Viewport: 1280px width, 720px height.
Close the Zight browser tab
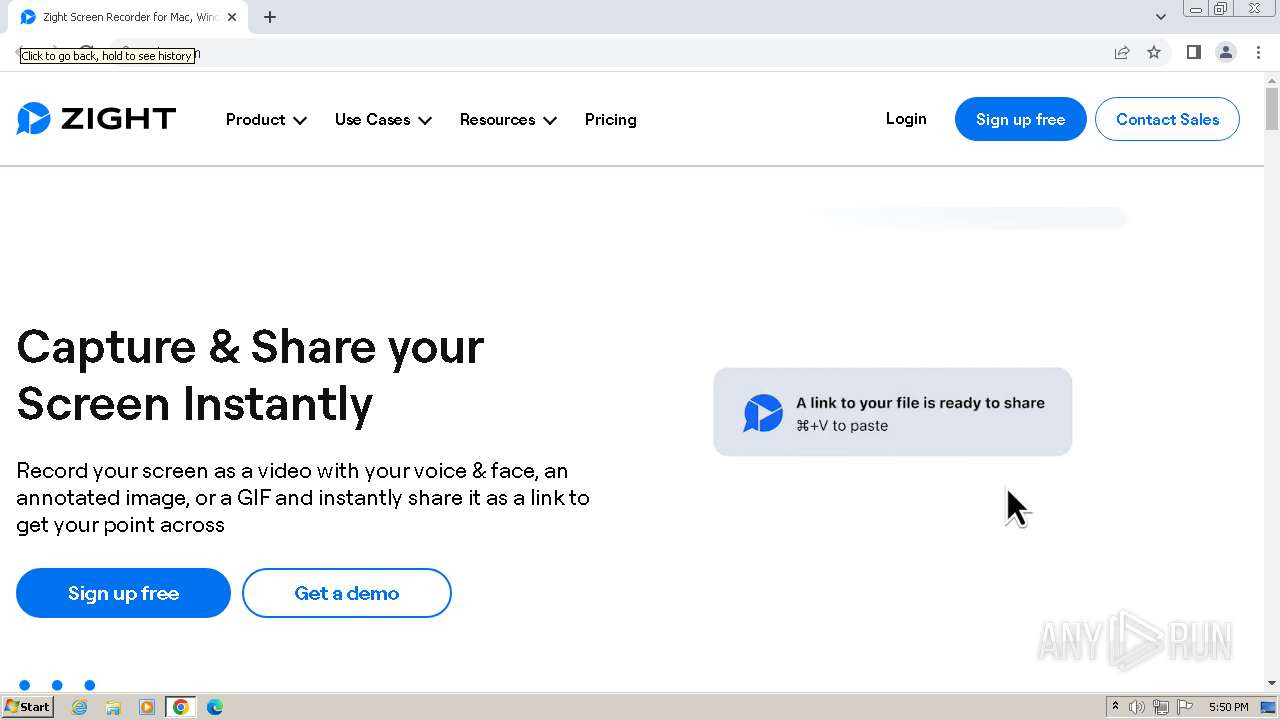[232, 17]
